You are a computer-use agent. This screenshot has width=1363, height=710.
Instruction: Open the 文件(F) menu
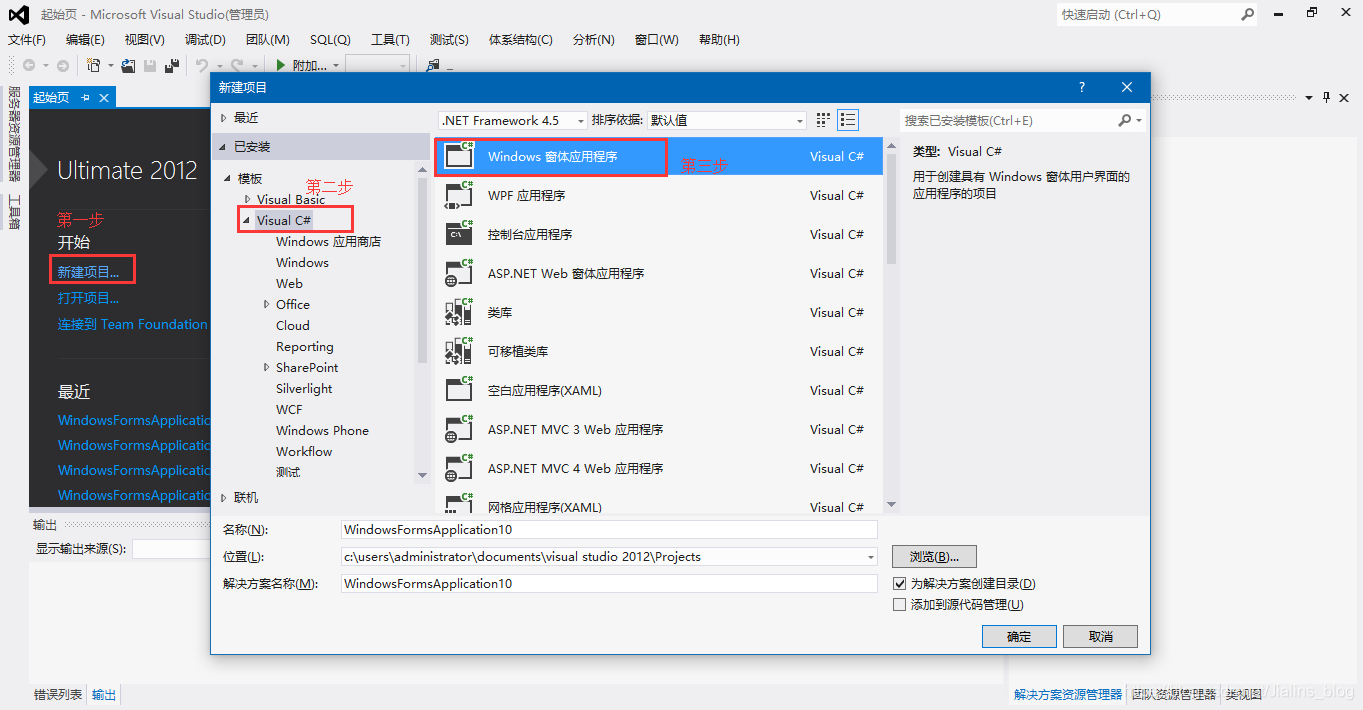[27, 40]
